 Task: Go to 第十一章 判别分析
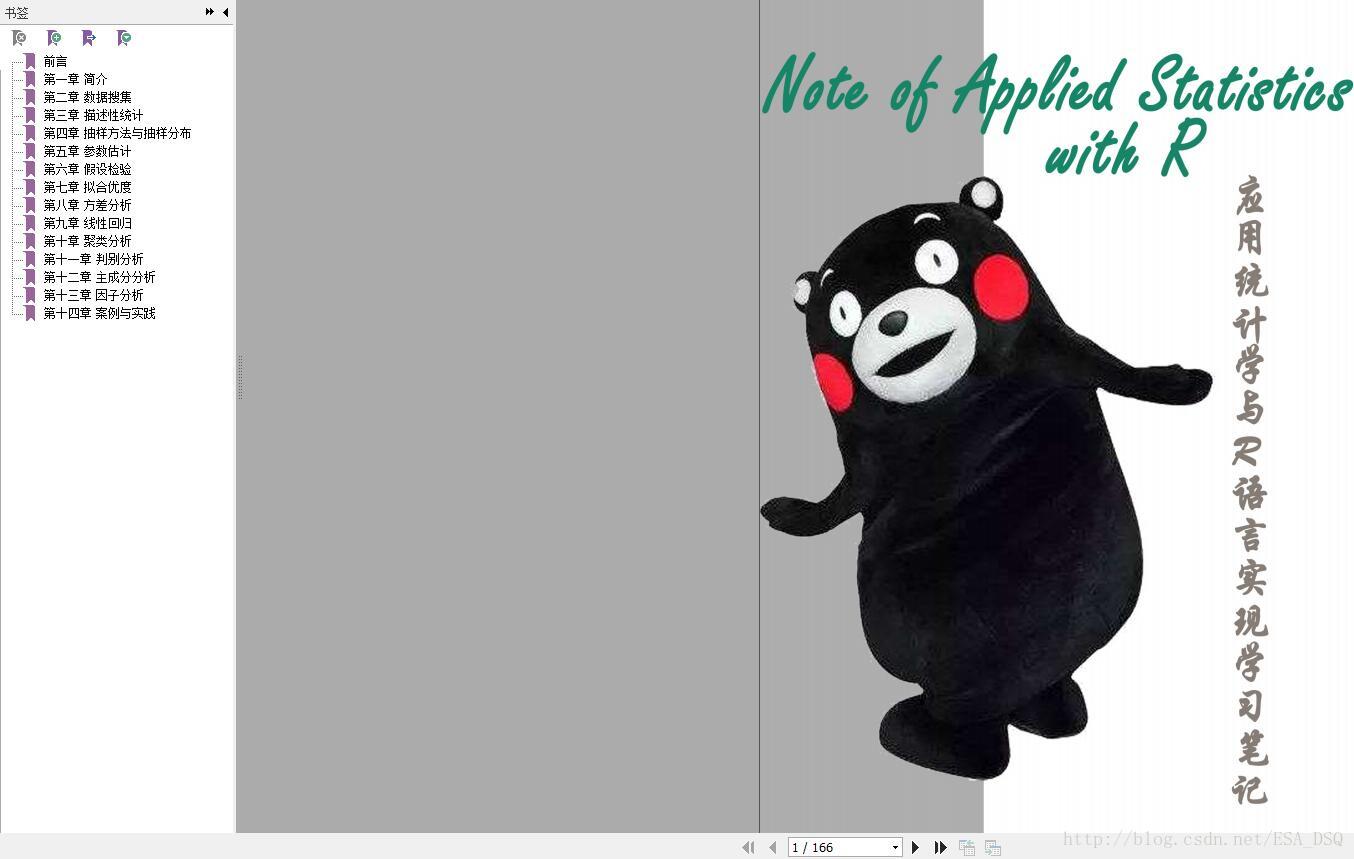pyautogui.click(x=93, y=259)
